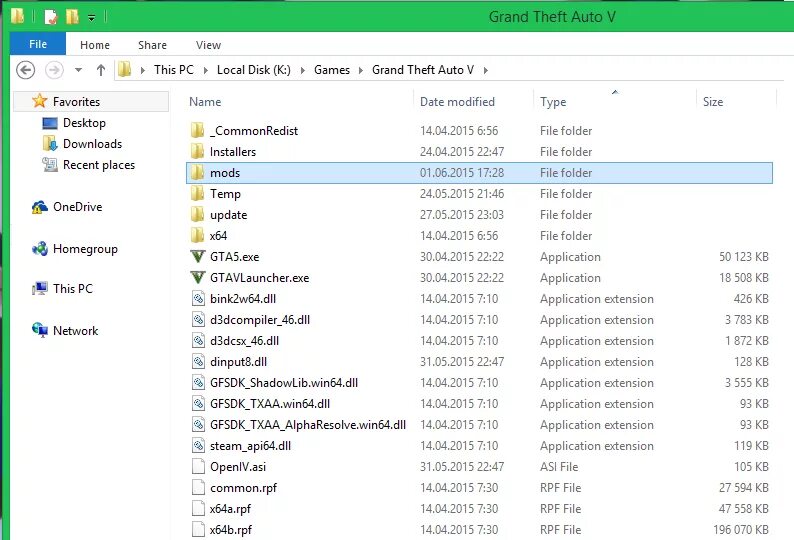Sort by the Size column header

click(x=712, y=101)
